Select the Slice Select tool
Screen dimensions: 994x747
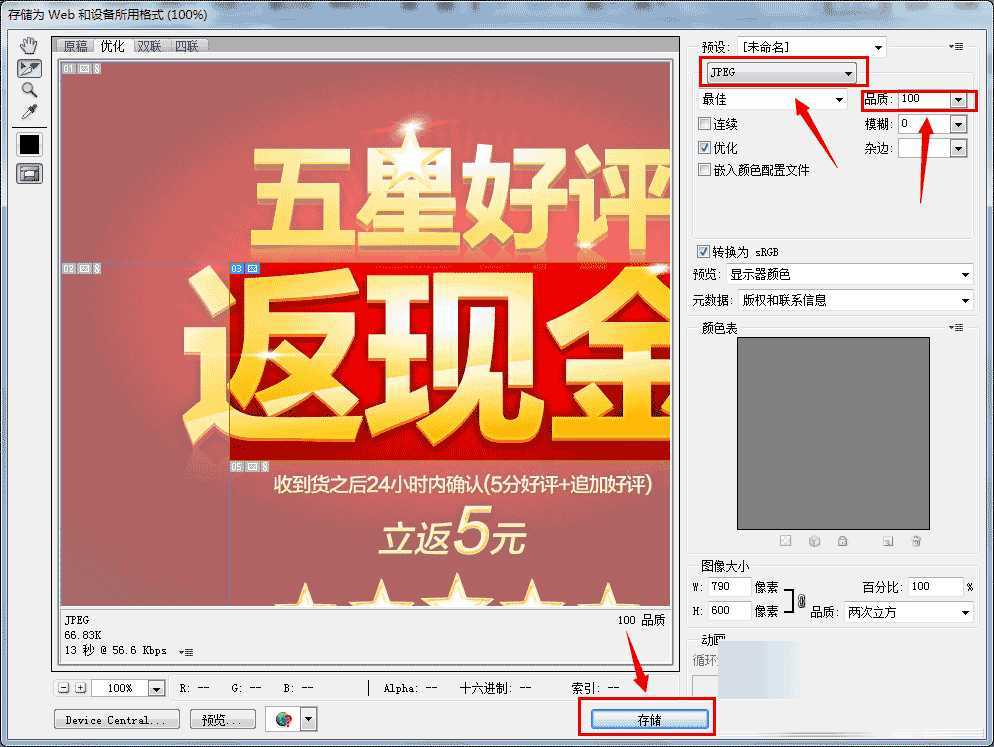pos(29,68)
